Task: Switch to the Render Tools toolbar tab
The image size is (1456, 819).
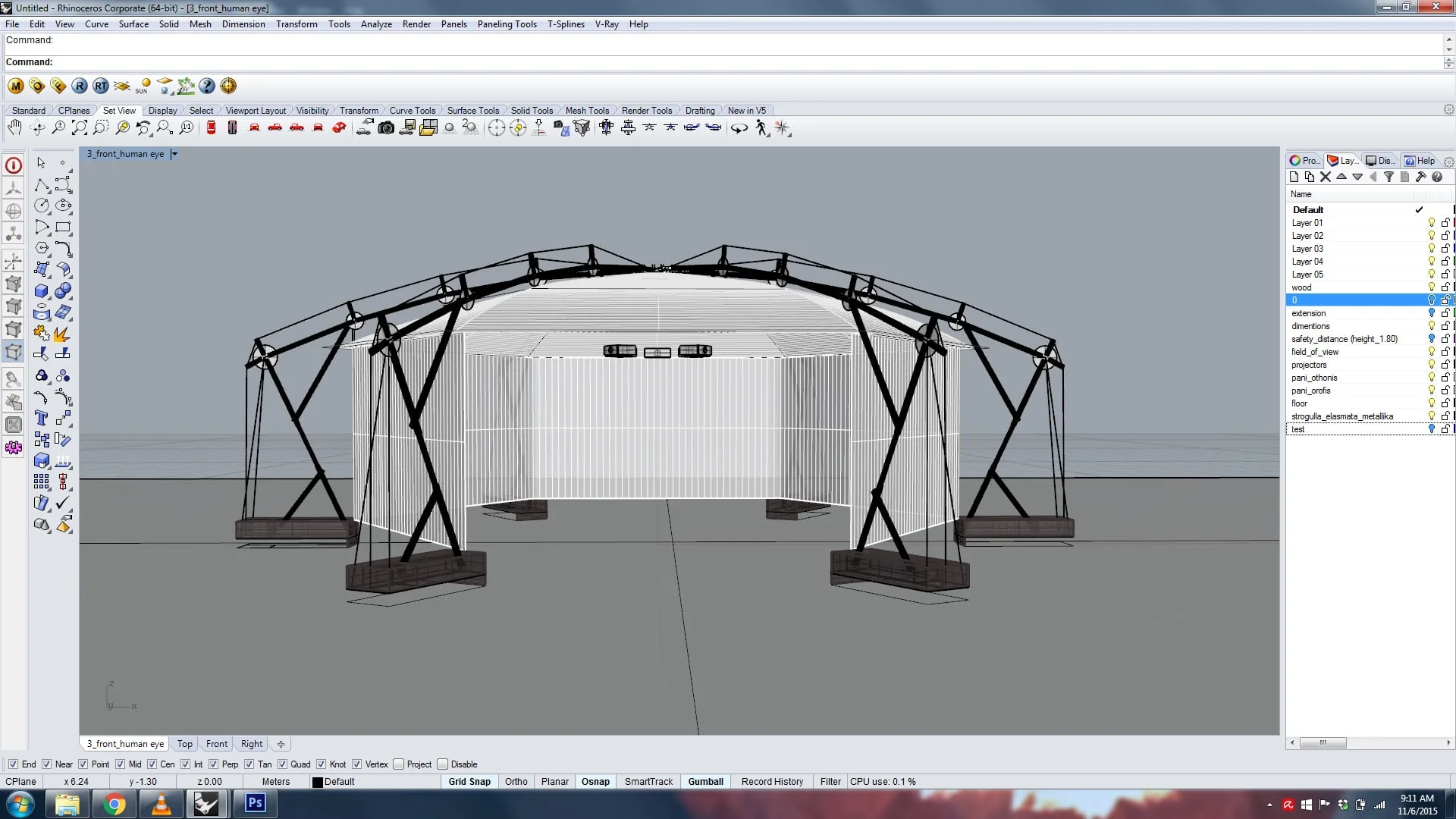Action: point(647,111)
